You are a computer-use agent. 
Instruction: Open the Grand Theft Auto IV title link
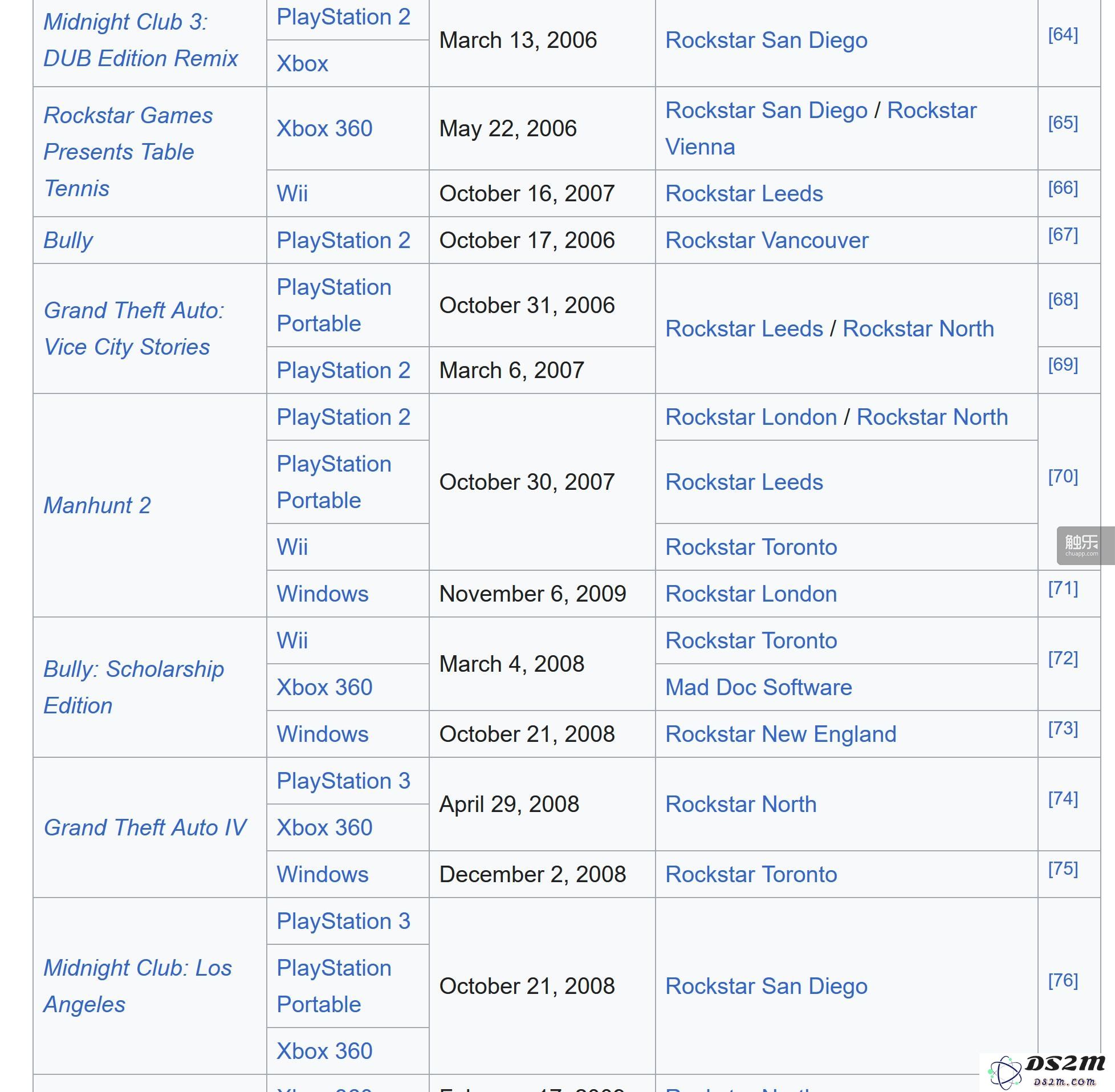pos(145,827)
